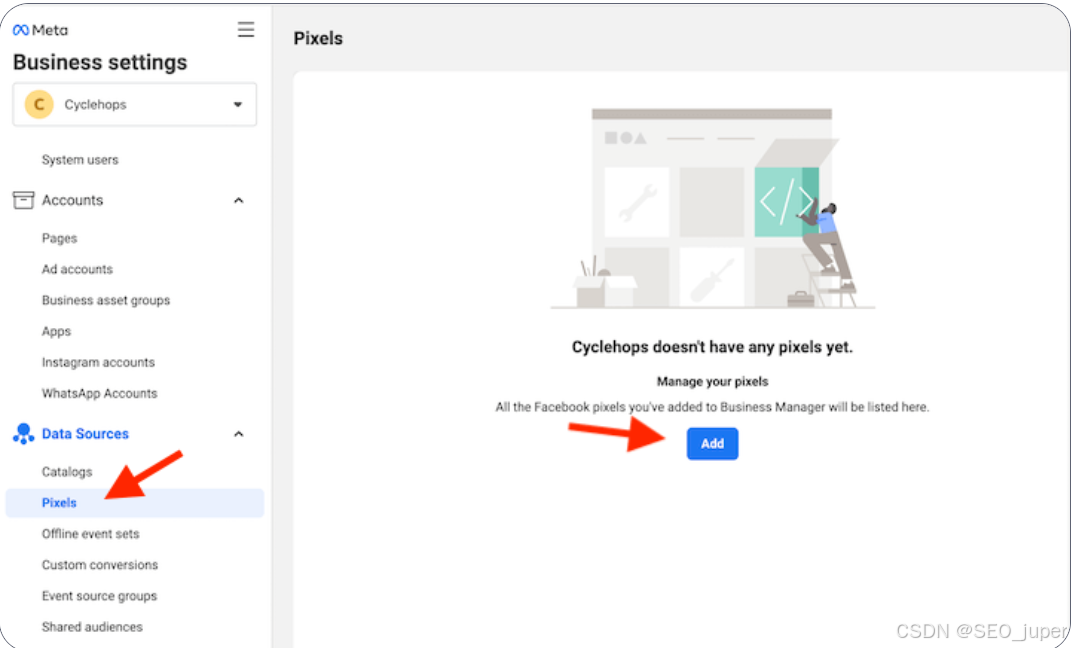Click the blue Add button

coord(712,444)
